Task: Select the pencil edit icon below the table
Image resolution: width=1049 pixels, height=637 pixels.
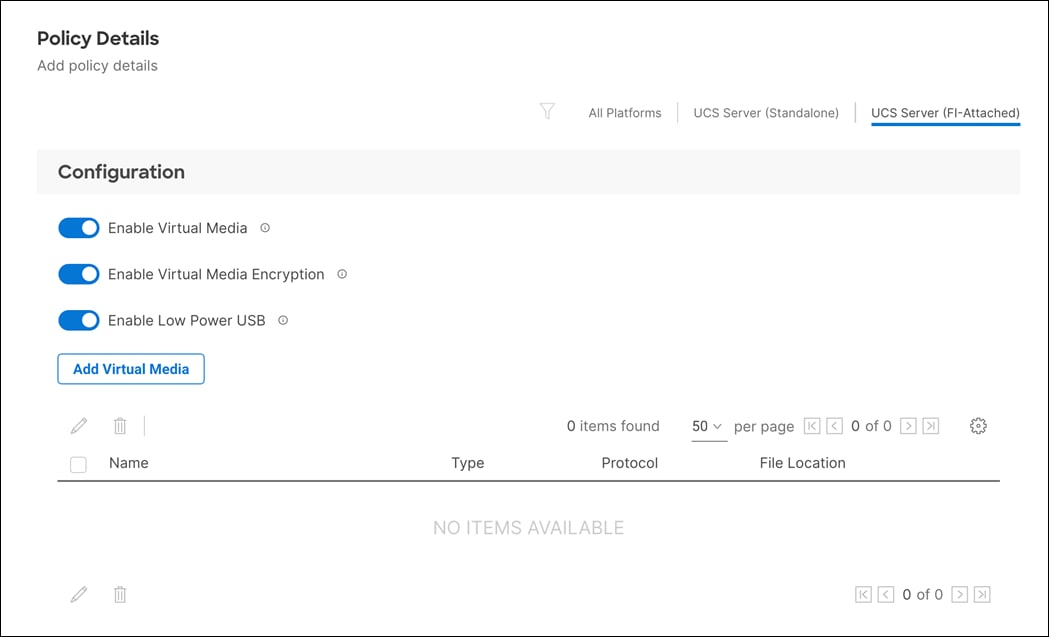Action: pos(79,594)
